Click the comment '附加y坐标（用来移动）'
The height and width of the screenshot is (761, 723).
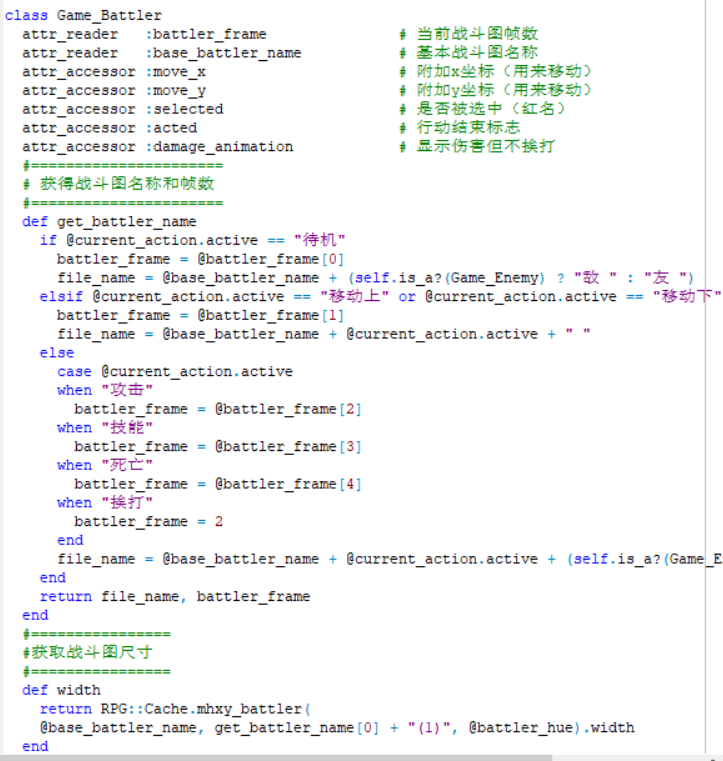[504, 90]
